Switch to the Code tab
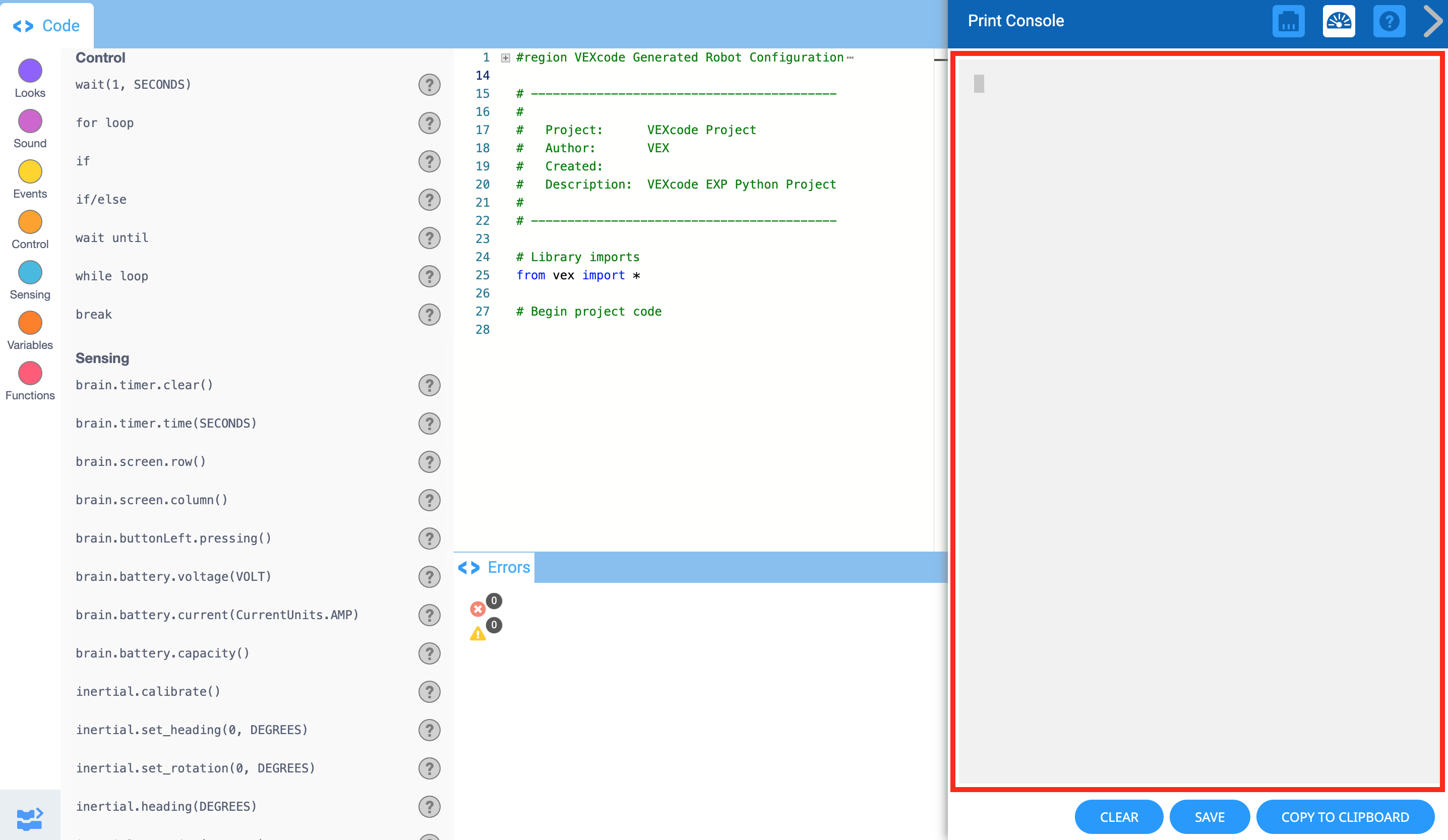The height and width of the screenshot is (840, 1448). click(x=46, y=25)
